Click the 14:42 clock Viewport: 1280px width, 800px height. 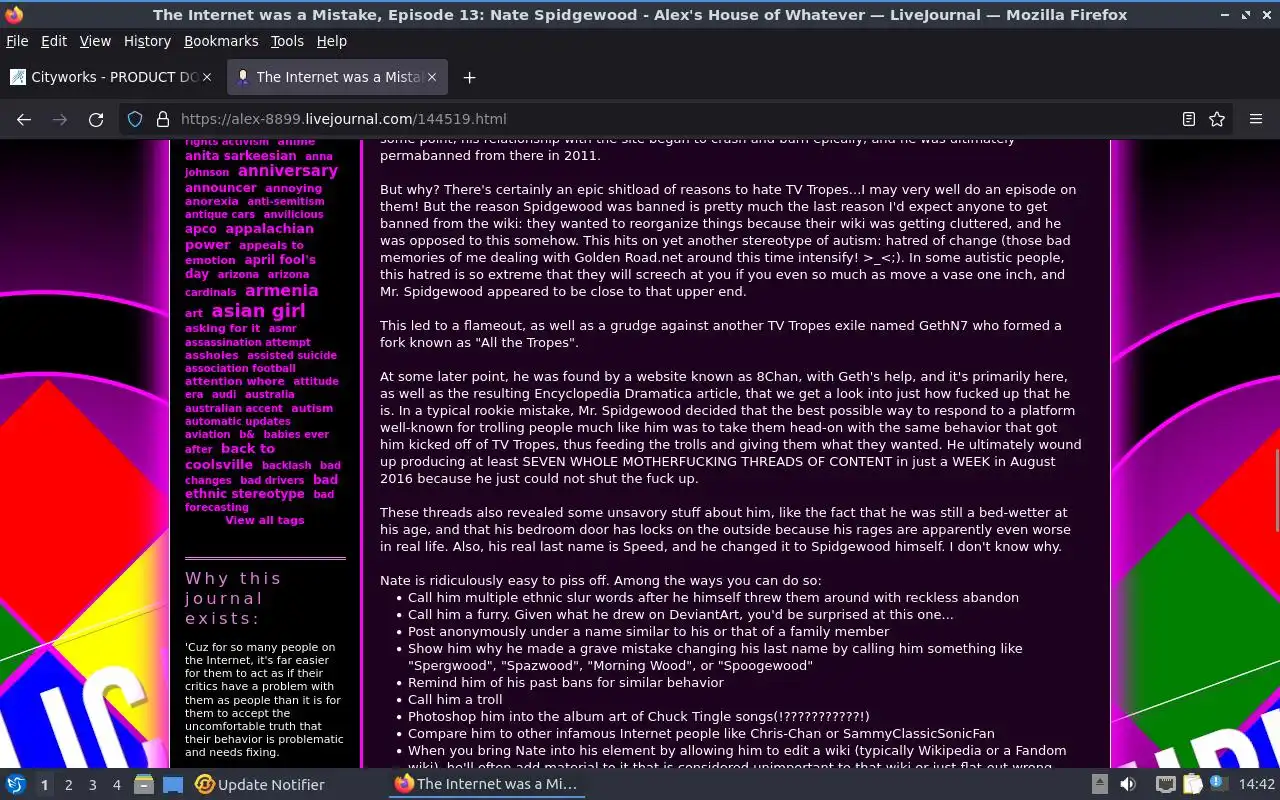point(1257,785)
